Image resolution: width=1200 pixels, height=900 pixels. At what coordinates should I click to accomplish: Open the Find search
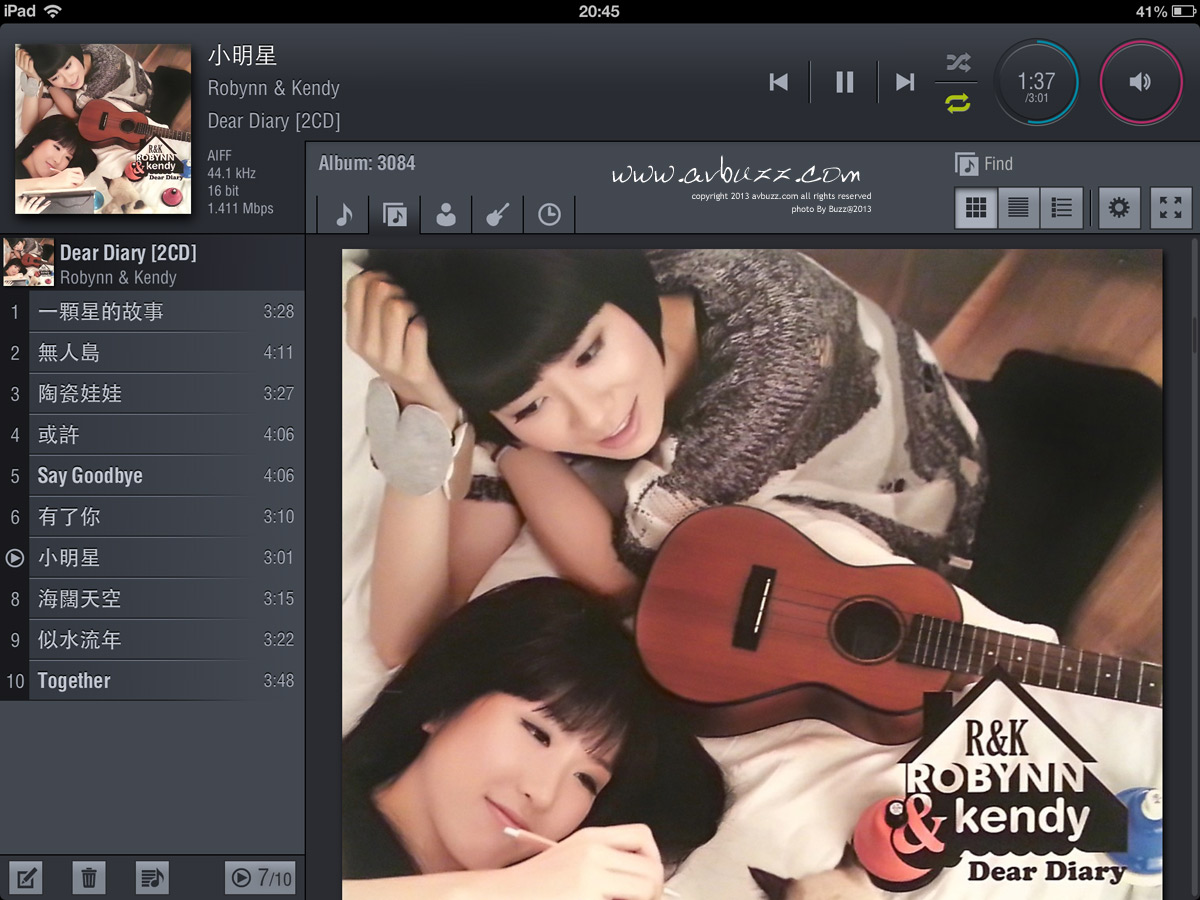(984, 164)
